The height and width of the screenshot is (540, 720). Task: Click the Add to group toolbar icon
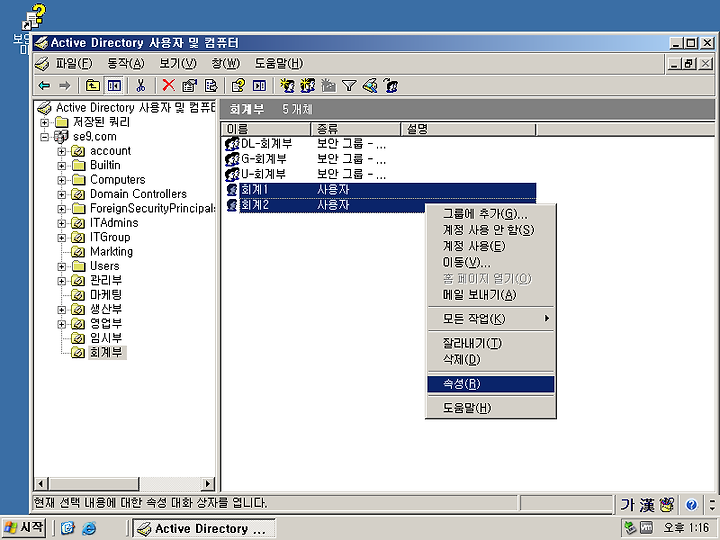(x=391, y=85)
